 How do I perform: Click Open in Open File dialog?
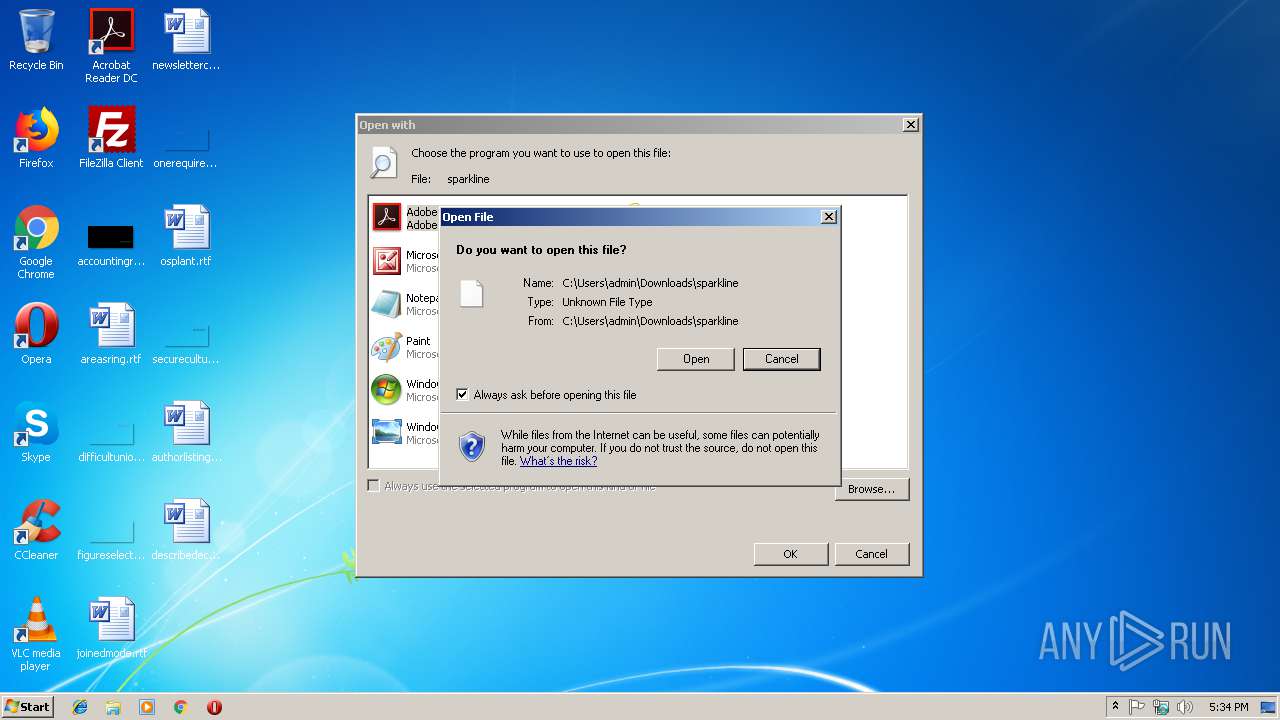tap(696, 359)
